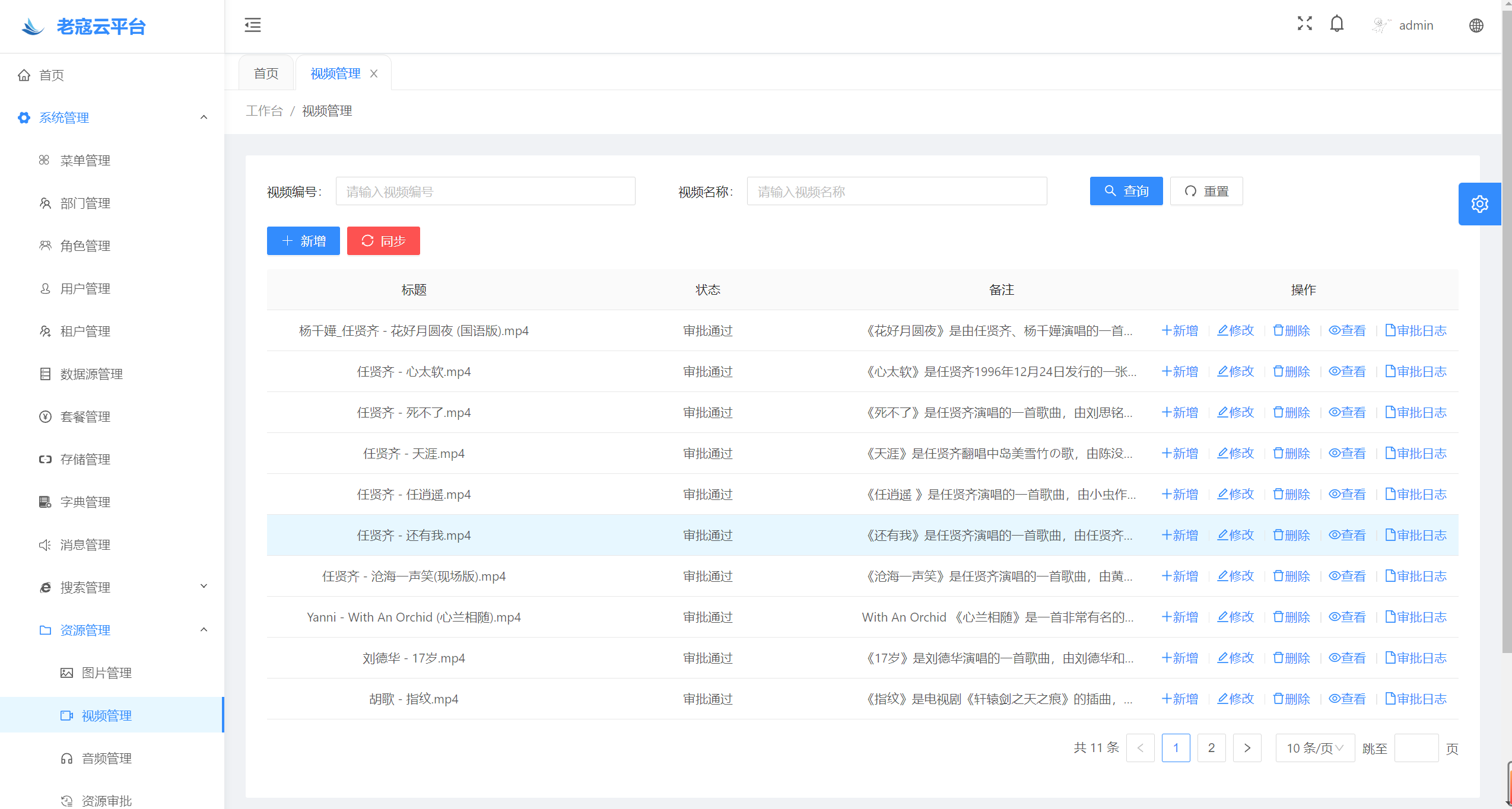Click the globe language icon

(x=1476, y=26)
